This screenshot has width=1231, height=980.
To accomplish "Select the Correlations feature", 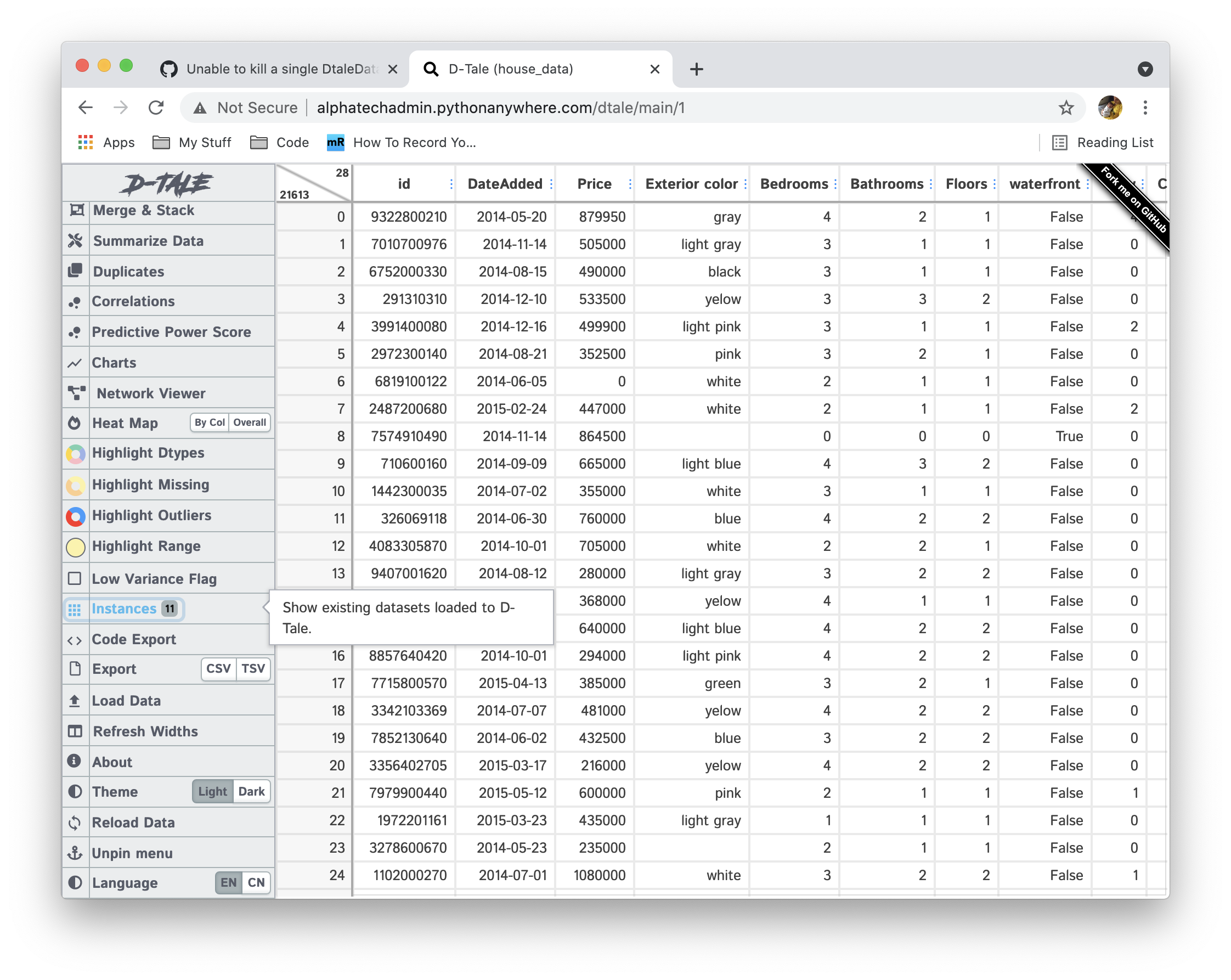I will pyautogui.click(x=134, y=301).
